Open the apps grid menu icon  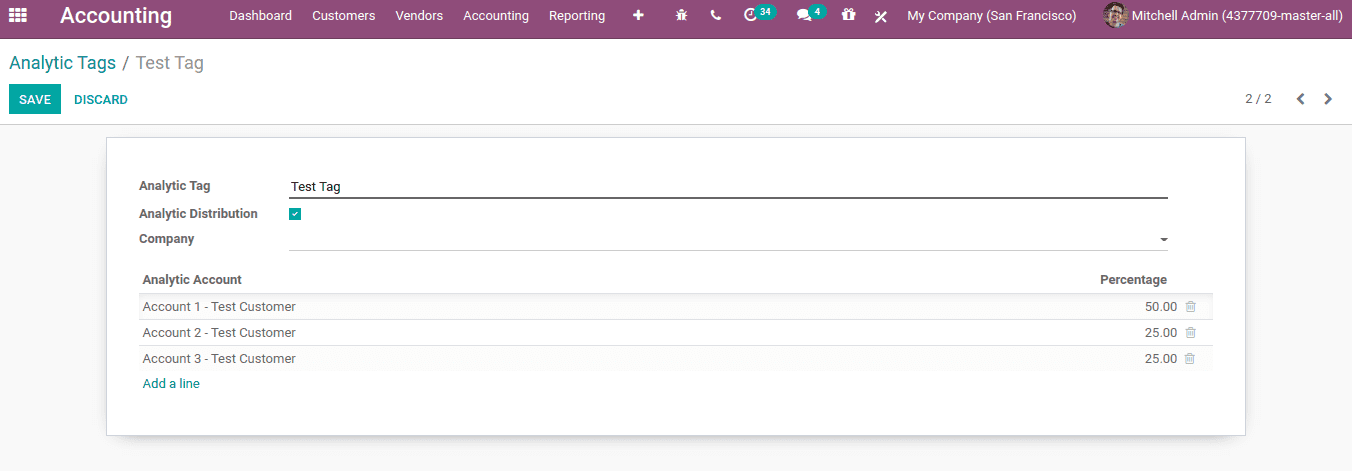(18, 16)
